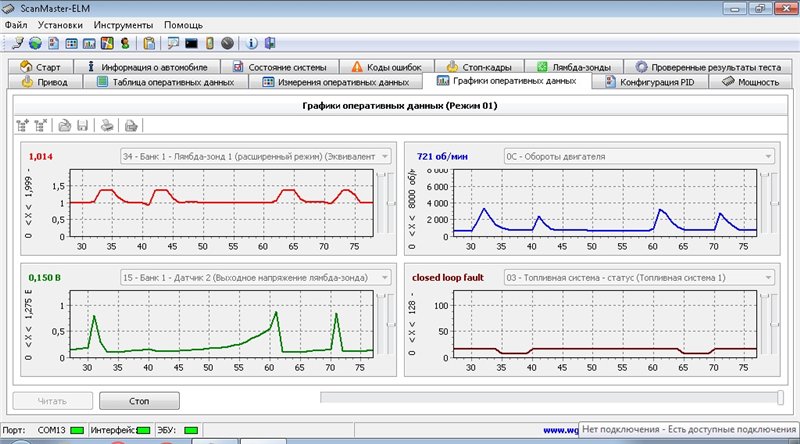The image size is (800, 444).
Task: Open the Состояние системы tab
Action: (x=280, y=67)
